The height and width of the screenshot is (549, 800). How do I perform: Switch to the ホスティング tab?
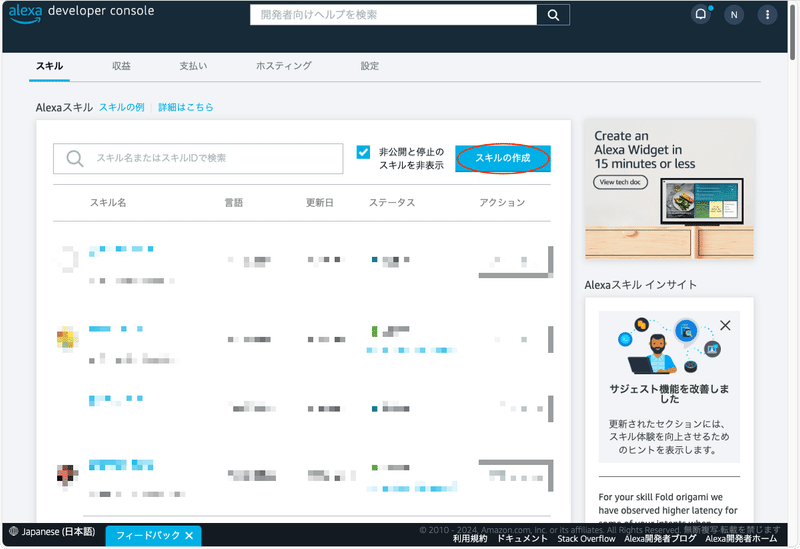tap(284, 66)
